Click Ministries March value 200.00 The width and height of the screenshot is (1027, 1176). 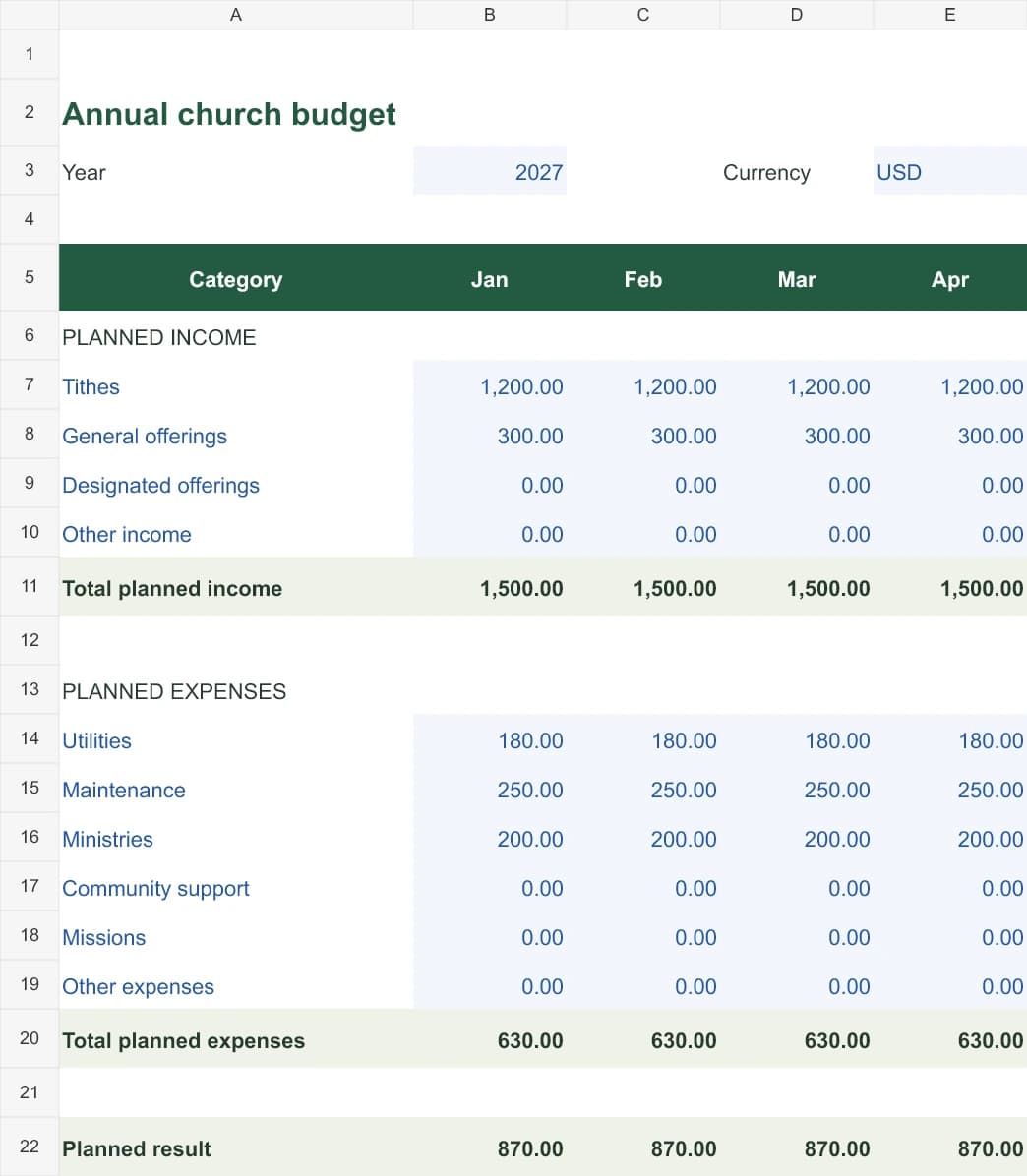pos(797,838)
